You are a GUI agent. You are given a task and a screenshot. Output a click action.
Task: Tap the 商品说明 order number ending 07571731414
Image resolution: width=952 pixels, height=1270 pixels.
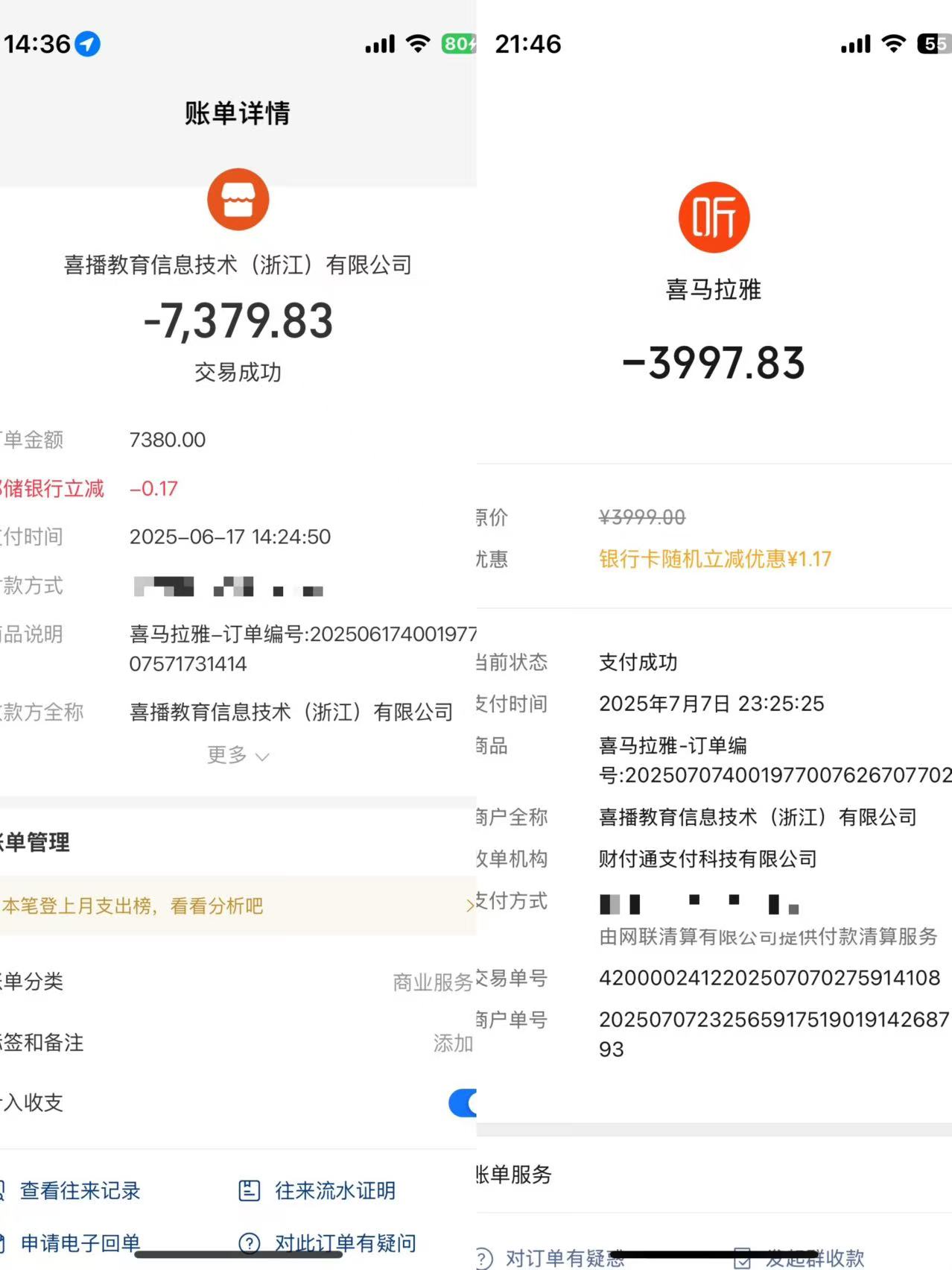[x=303, y=648]
